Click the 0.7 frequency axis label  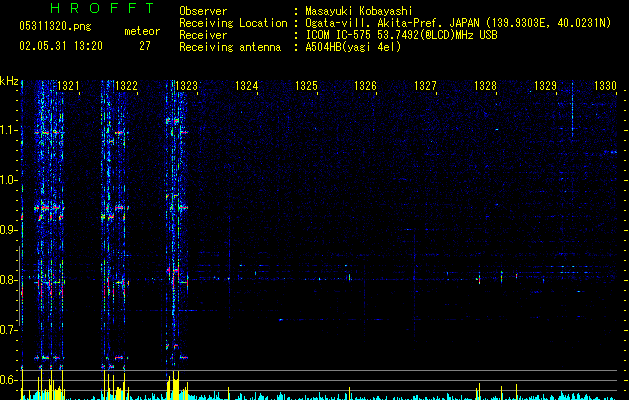click(x=9, y=330)
